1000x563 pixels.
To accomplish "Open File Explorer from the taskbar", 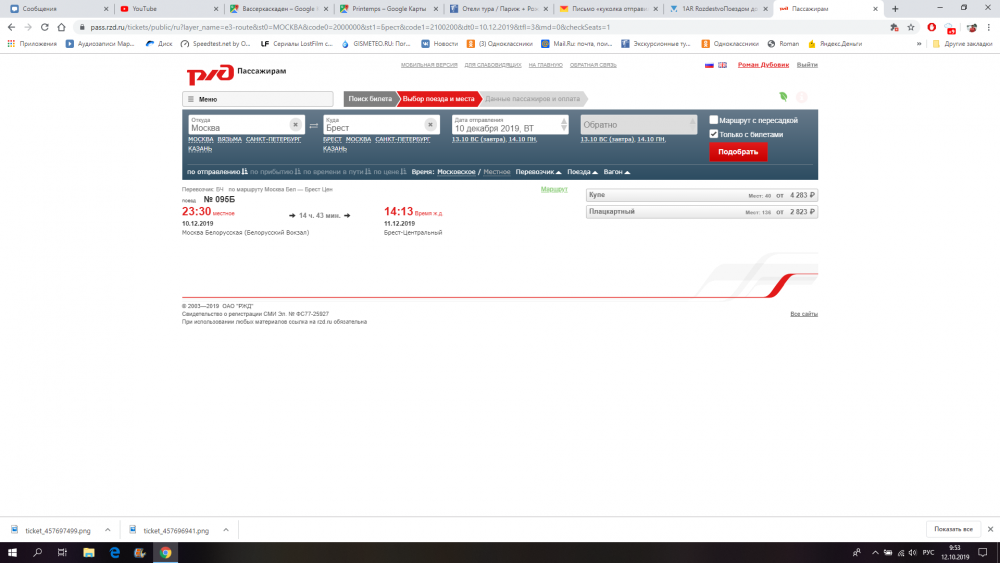I will tap(88, 552).
